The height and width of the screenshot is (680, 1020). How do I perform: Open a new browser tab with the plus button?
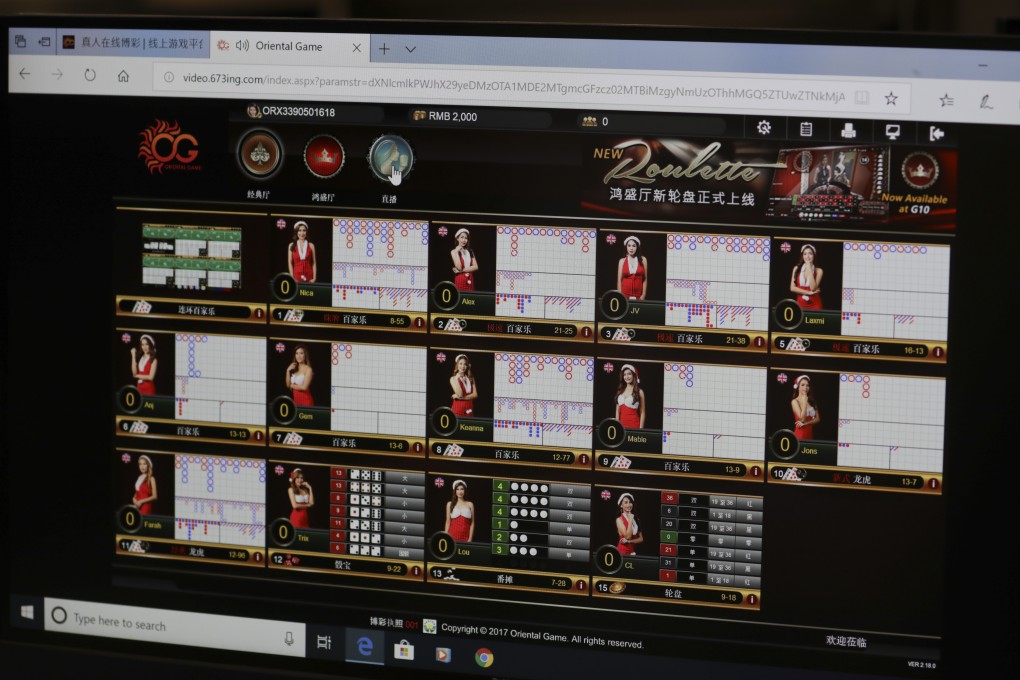pos(382,47)
